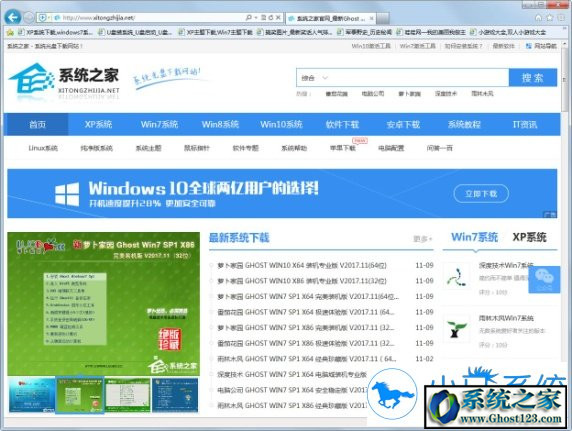
Task: Open 雨林木风 GHOST WIN7 SP1 X64 entry
Action: tap(306, 359)
